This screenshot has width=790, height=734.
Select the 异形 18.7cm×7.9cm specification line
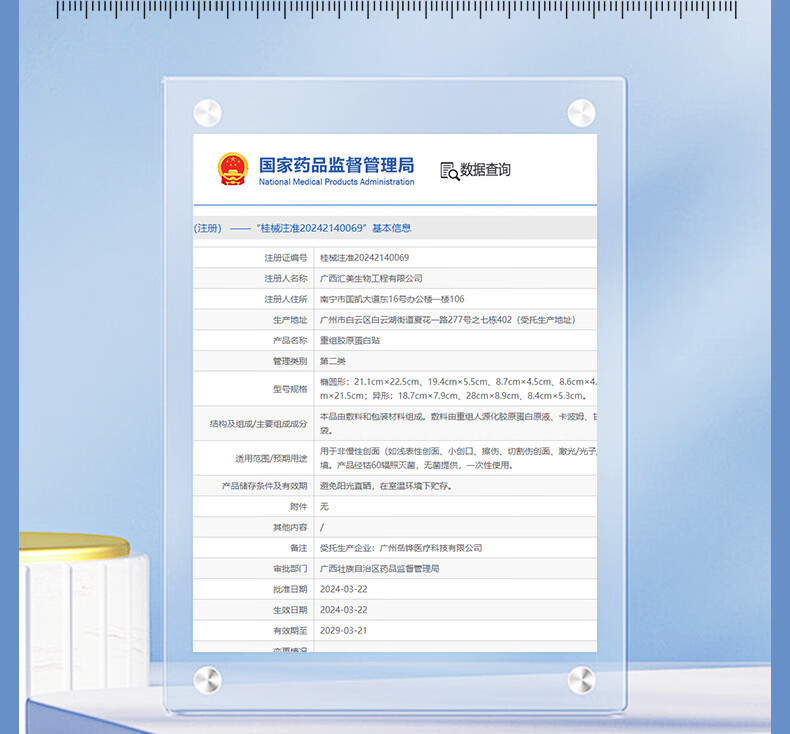(454, 396)
